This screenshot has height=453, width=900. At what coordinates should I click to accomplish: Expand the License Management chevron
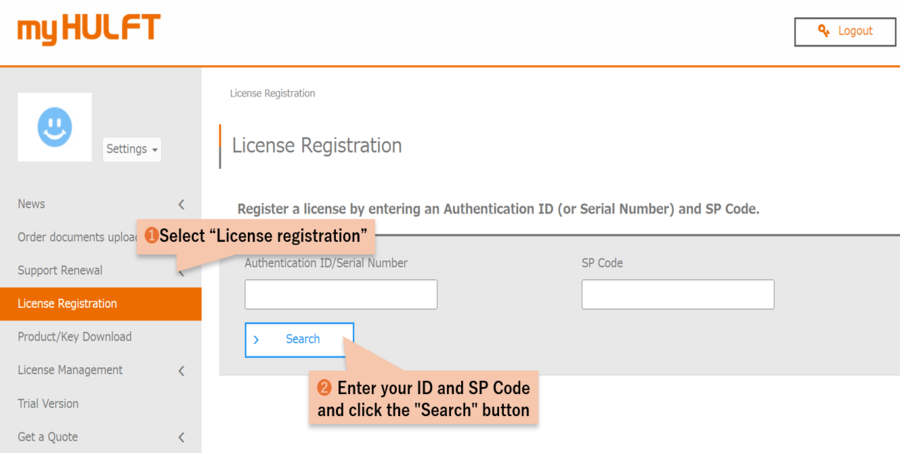181,371
